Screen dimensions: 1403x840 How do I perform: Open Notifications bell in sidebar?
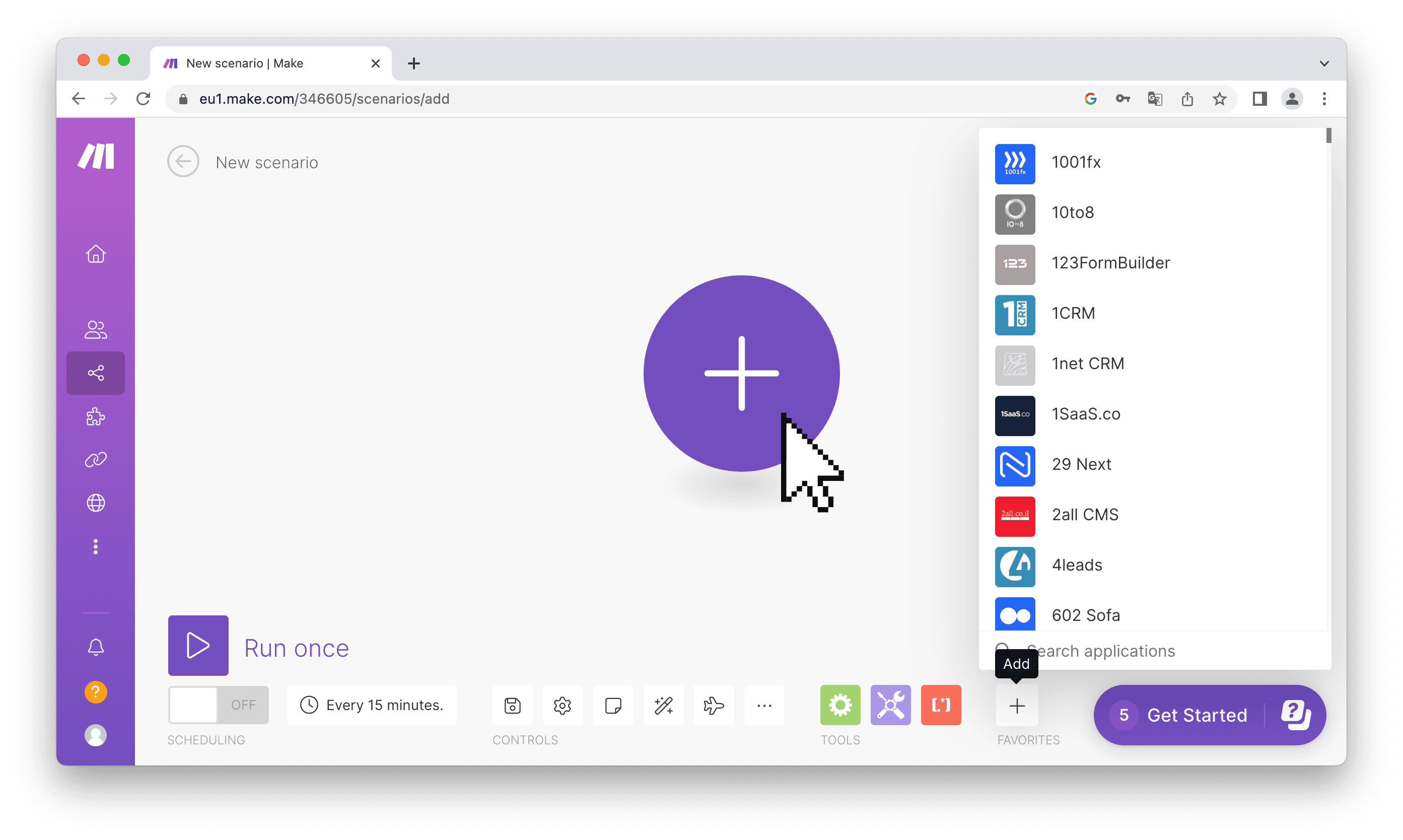click(96, 647)
